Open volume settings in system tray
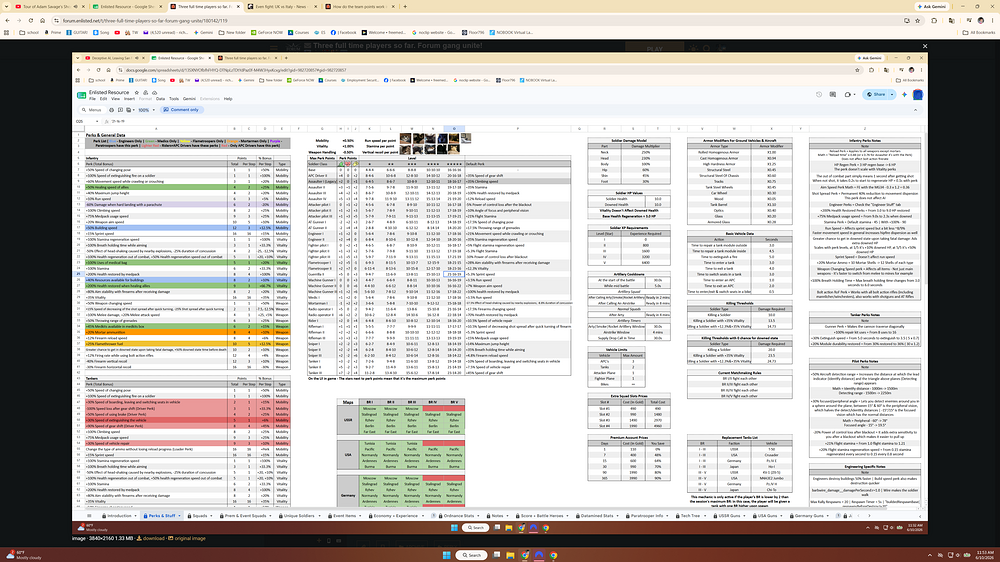1000x562 pixels. 959,555
